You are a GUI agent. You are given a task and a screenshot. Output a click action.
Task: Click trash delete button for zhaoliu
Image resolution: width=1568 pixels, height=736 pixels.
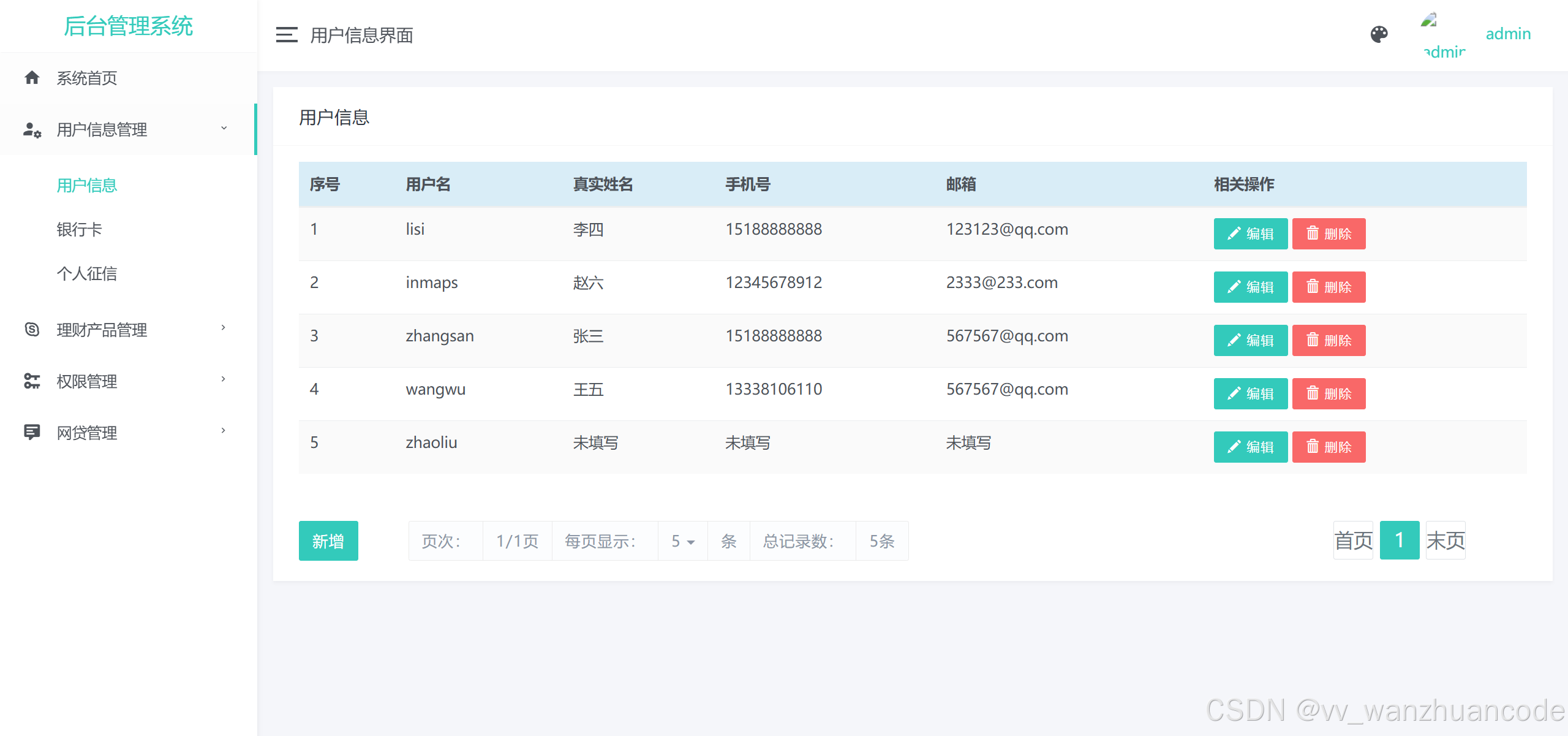1329,447
